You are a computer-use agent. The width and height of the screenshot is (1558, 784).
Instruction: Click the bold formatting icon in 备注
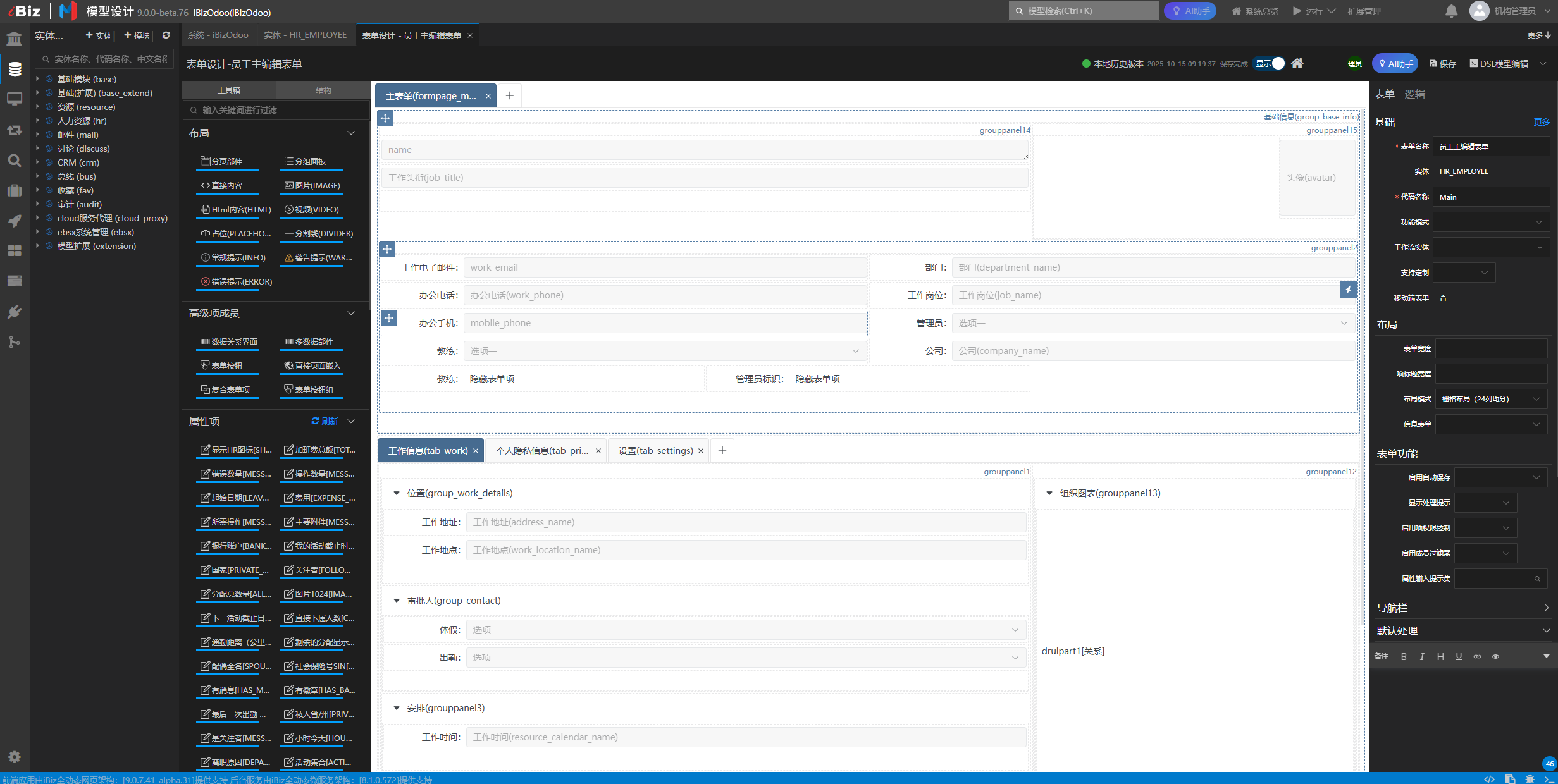click(1404, 656)
